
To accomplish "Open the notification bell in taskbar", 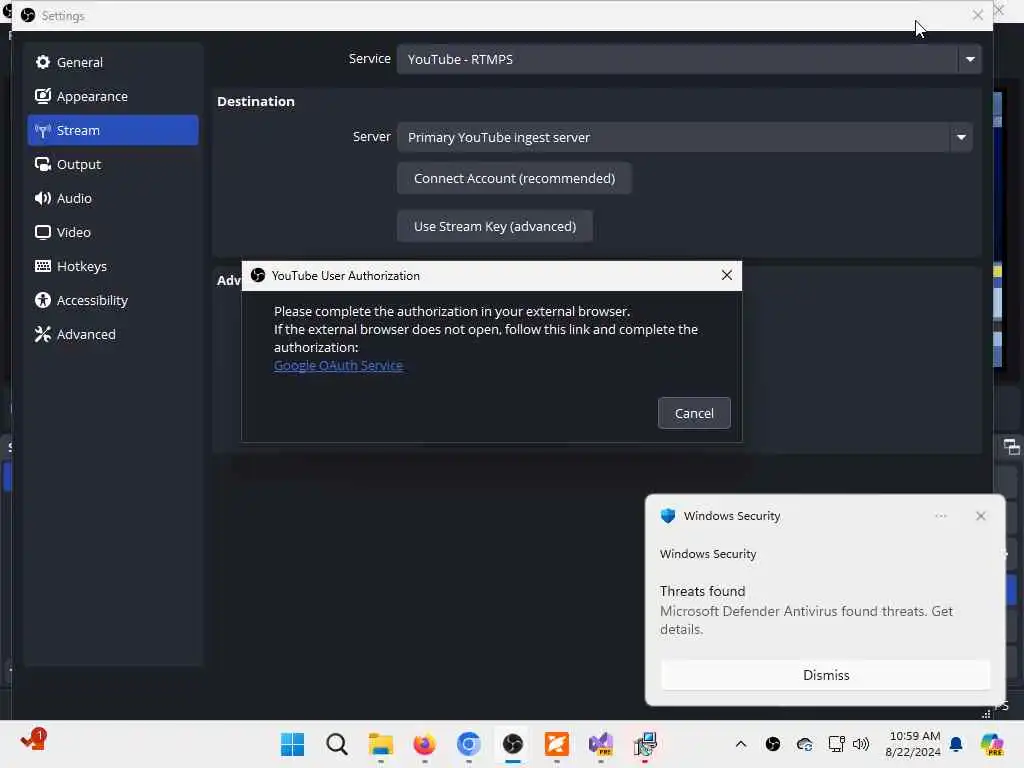I will [956, 744].
